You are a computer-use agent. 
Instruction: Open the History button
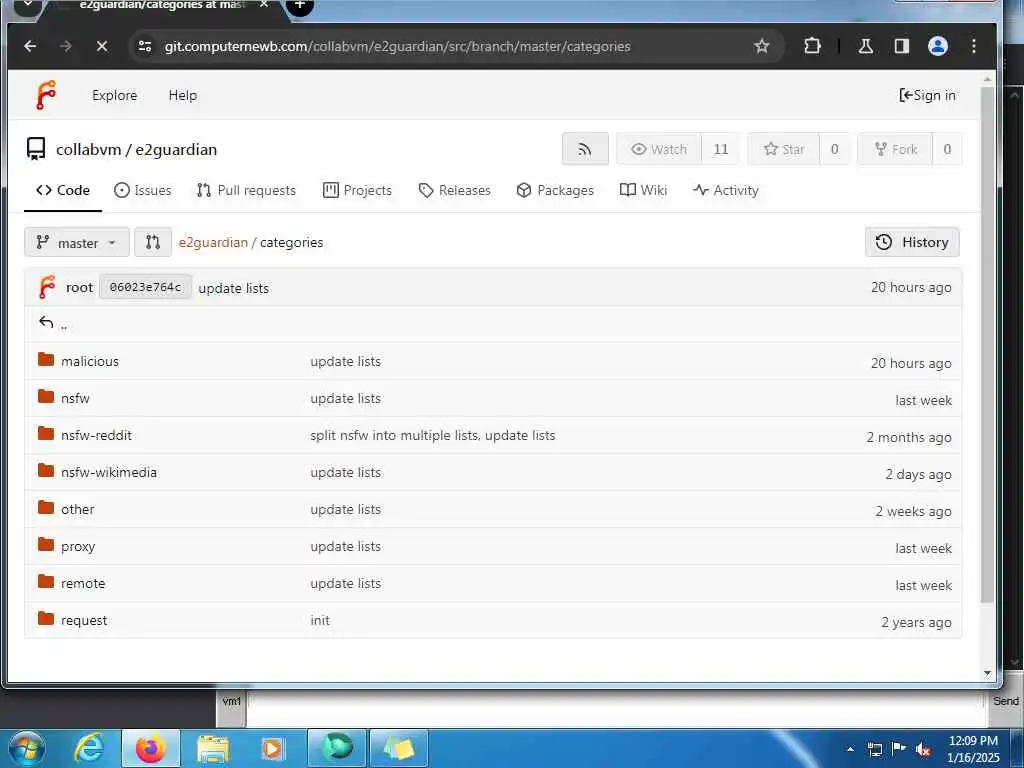pyautogui.click(x=912, y=242)
